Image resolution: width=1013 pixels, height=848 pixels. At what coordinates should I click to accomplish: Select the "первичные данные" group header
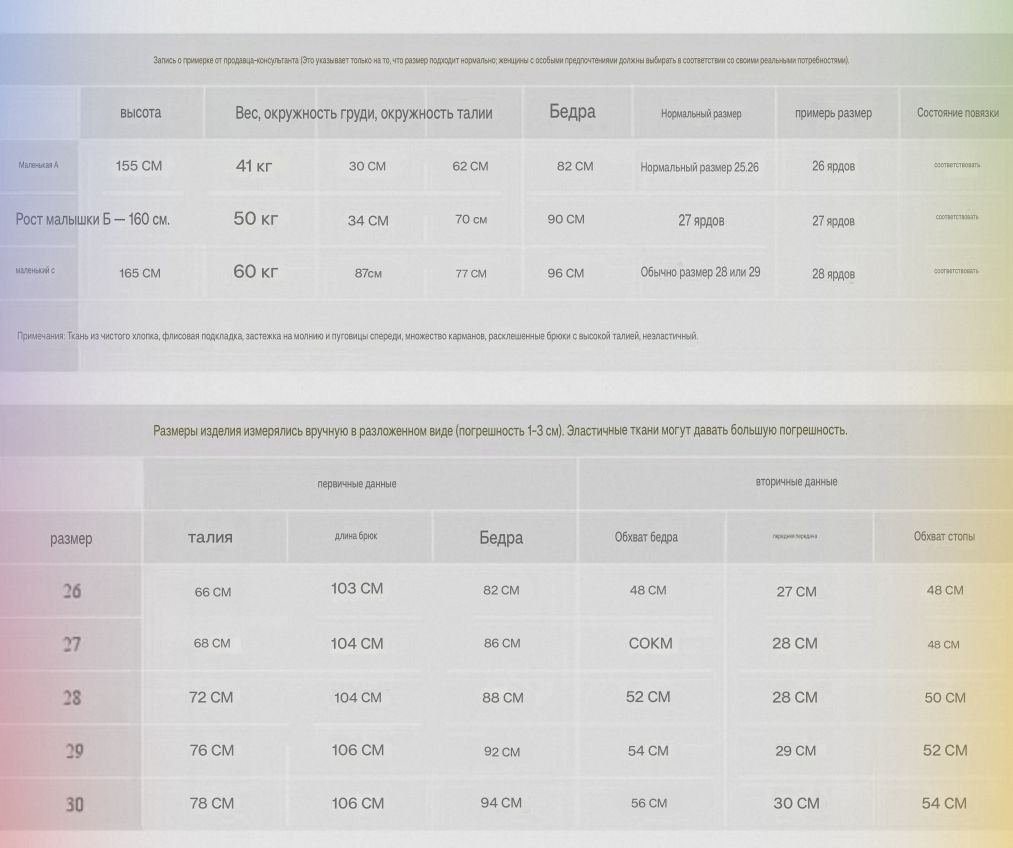coord(357,484)
